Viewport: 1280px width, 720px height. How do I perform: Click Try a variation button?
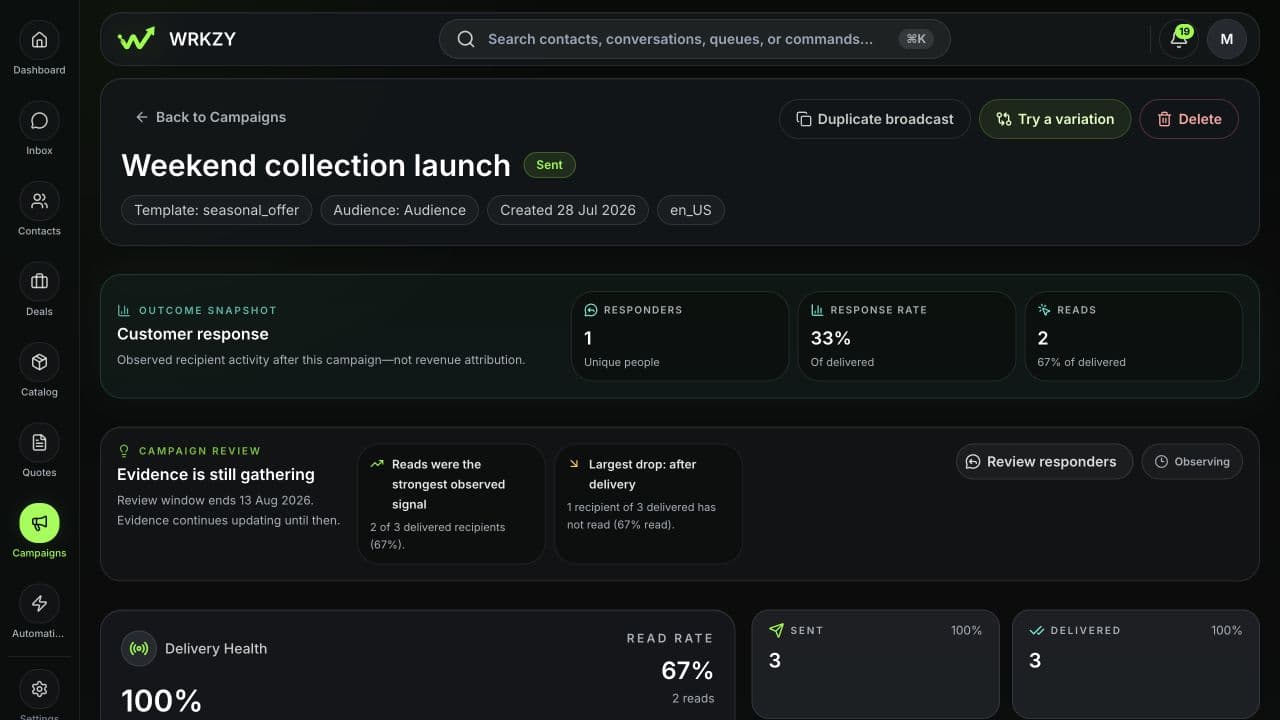[1055, 119]
